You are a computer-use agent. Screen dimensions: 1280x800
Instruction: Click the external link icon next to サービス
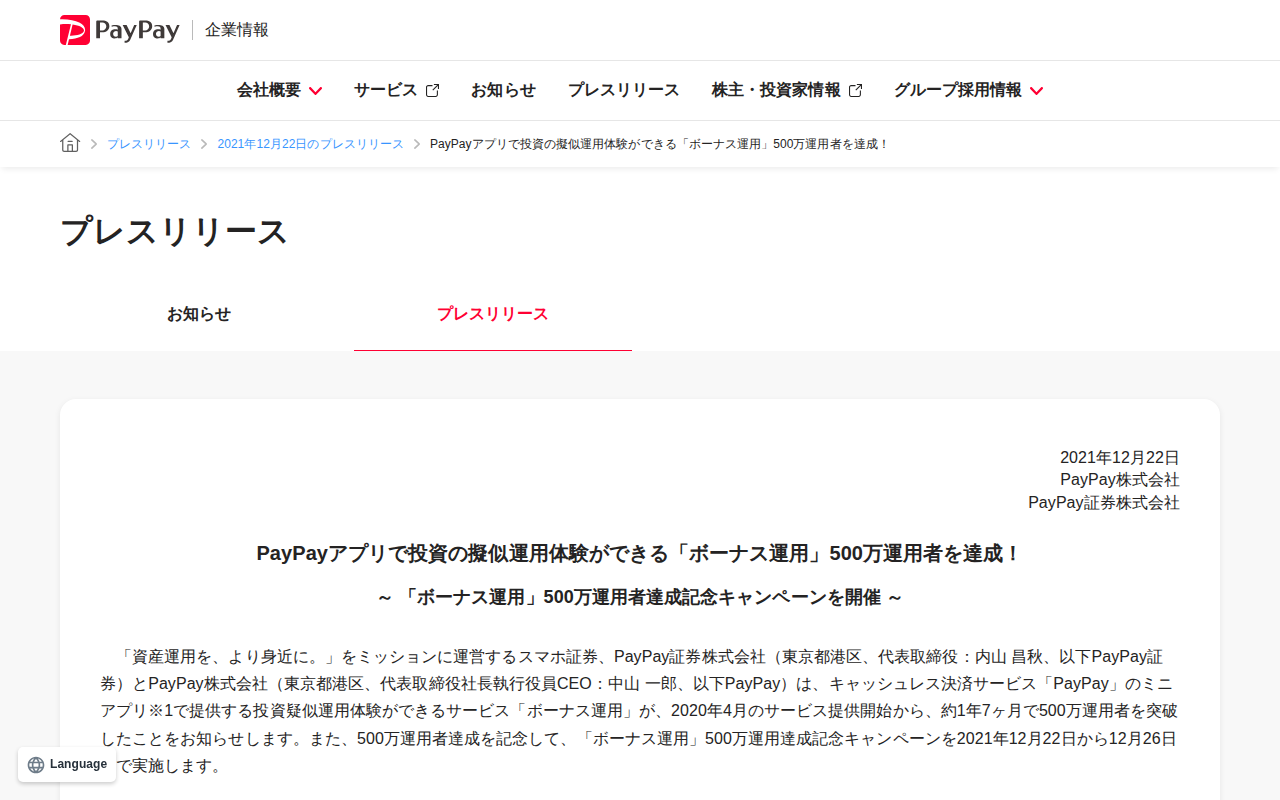432,90
